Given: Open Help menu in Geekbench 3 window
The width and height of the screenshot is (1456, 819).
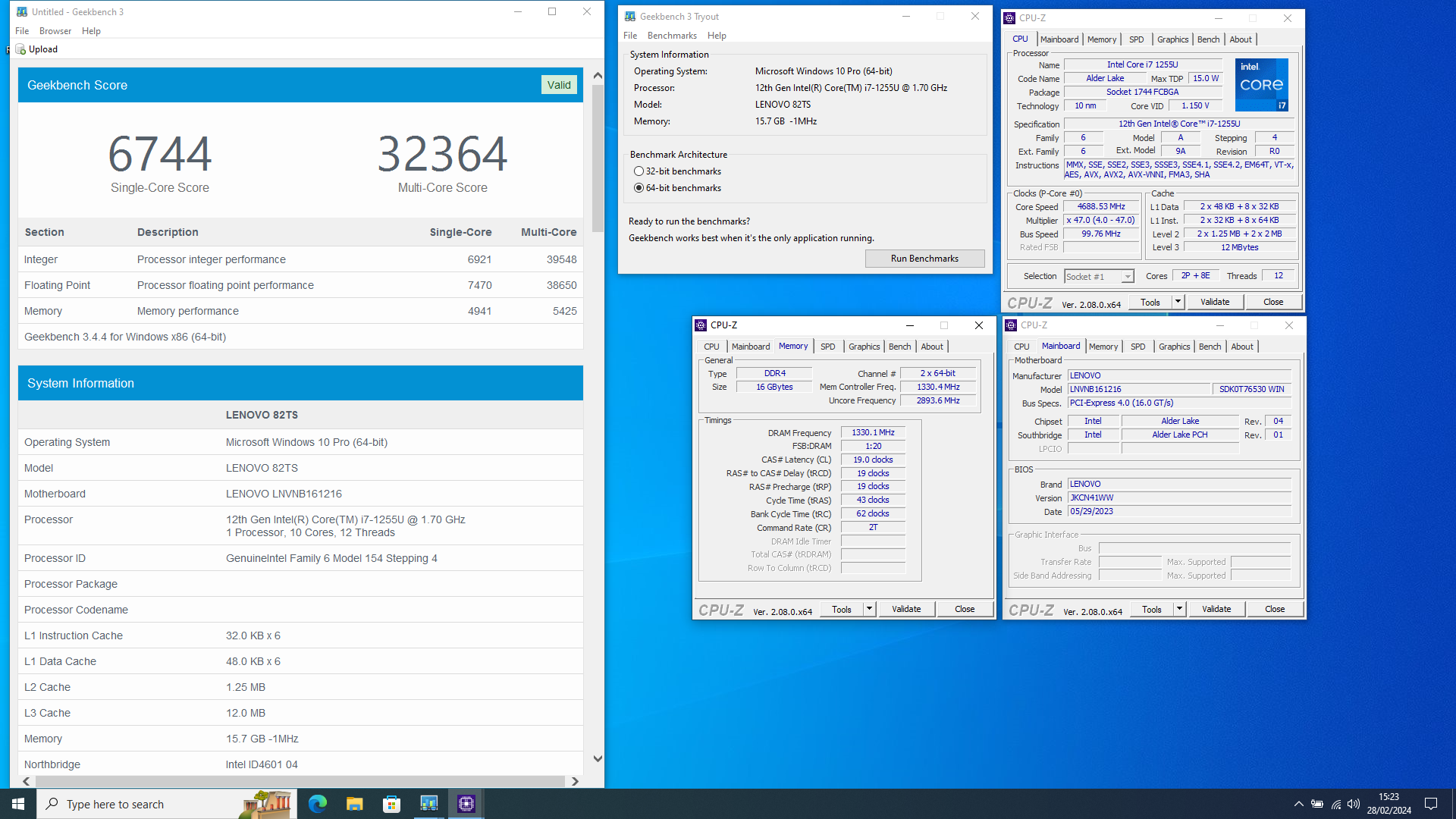Looking at the screenshot, I should click(x=91, y=31).
